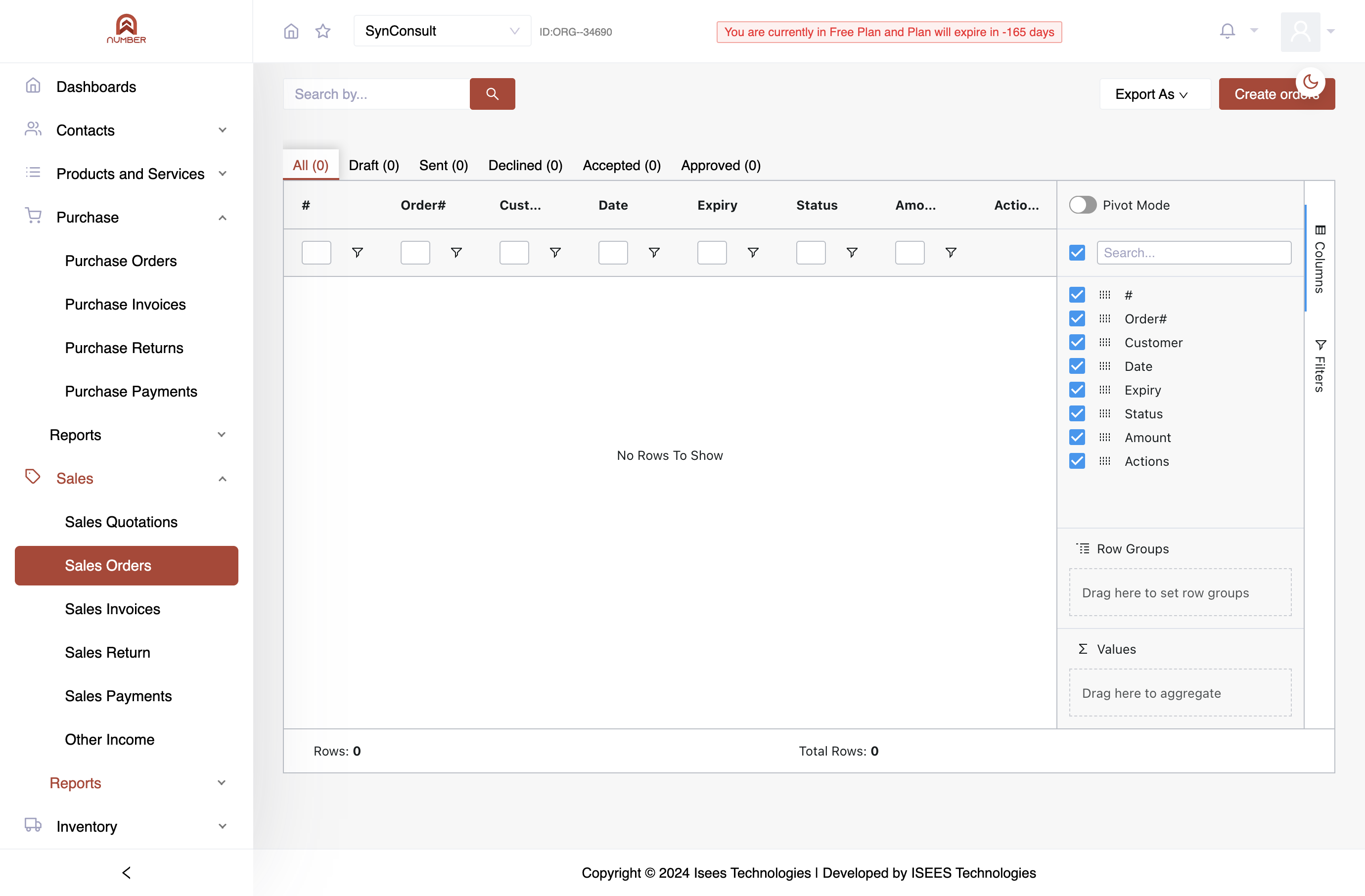The width and height of the screenshot is (1365, 896).
Task: Click the red search magnifier button
Action: tap(492, 94)
